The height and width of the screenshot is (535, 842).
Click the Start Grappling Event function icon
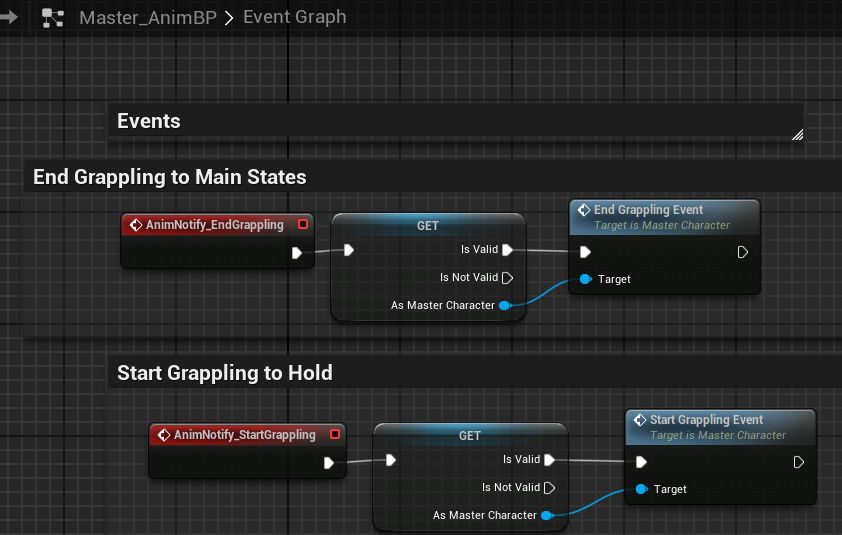(640, 420)
